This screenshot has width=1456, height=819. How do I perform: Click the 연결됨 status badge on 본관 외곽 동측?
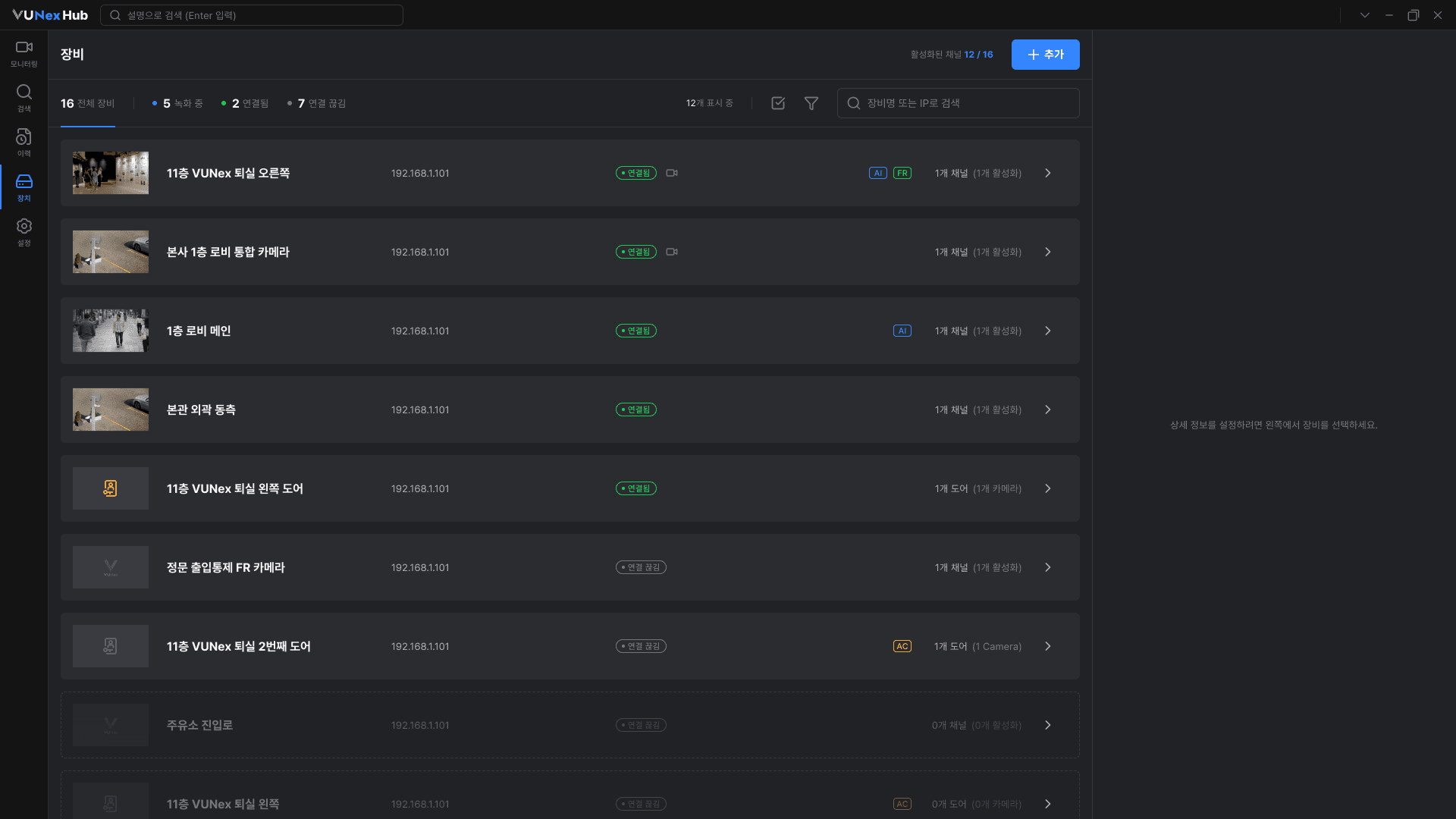click(x=636, y=409)
